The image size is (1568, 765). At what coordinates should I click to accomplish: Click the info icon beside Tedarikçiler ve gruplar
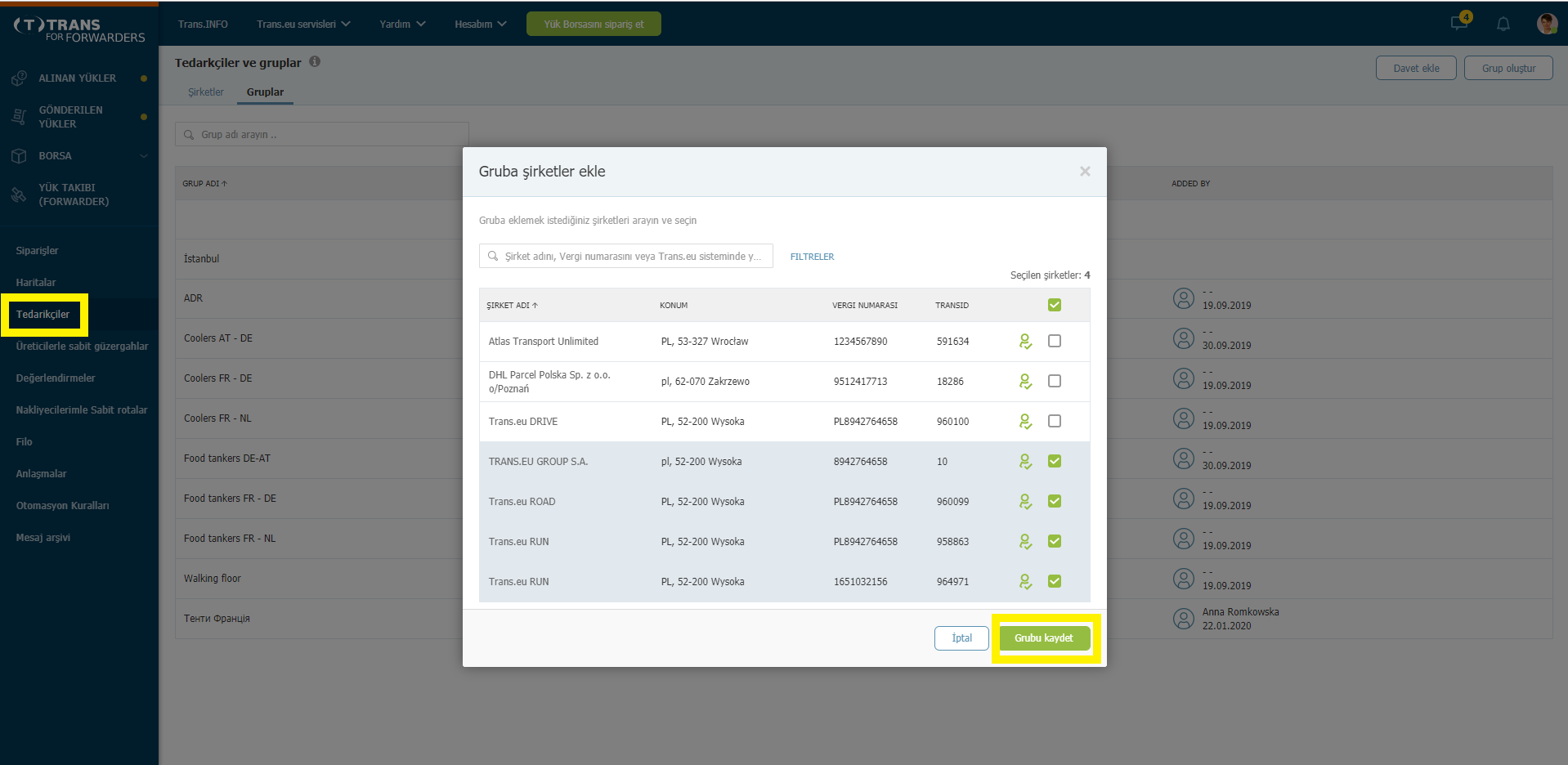coord(315,61)
